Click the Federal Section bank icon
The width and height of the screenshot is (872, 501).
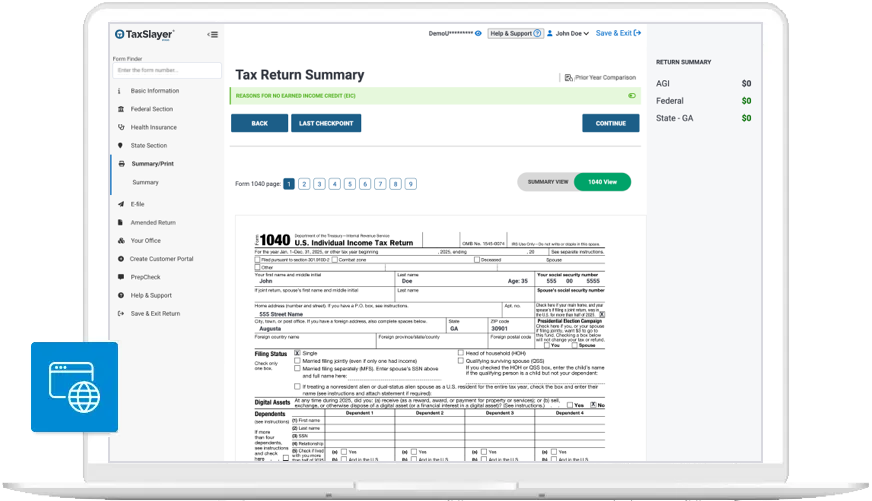121,109
